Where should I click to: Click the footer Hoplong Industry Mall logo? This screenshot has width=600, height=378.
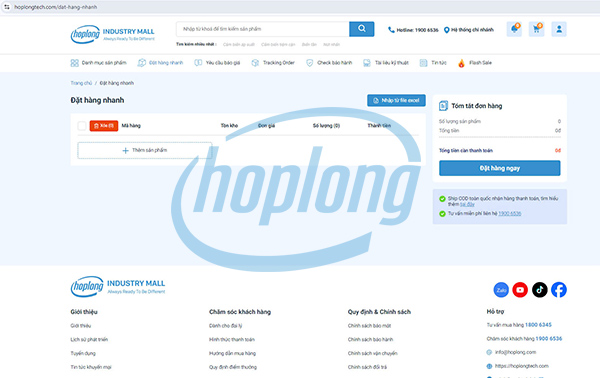coord(118,287)
